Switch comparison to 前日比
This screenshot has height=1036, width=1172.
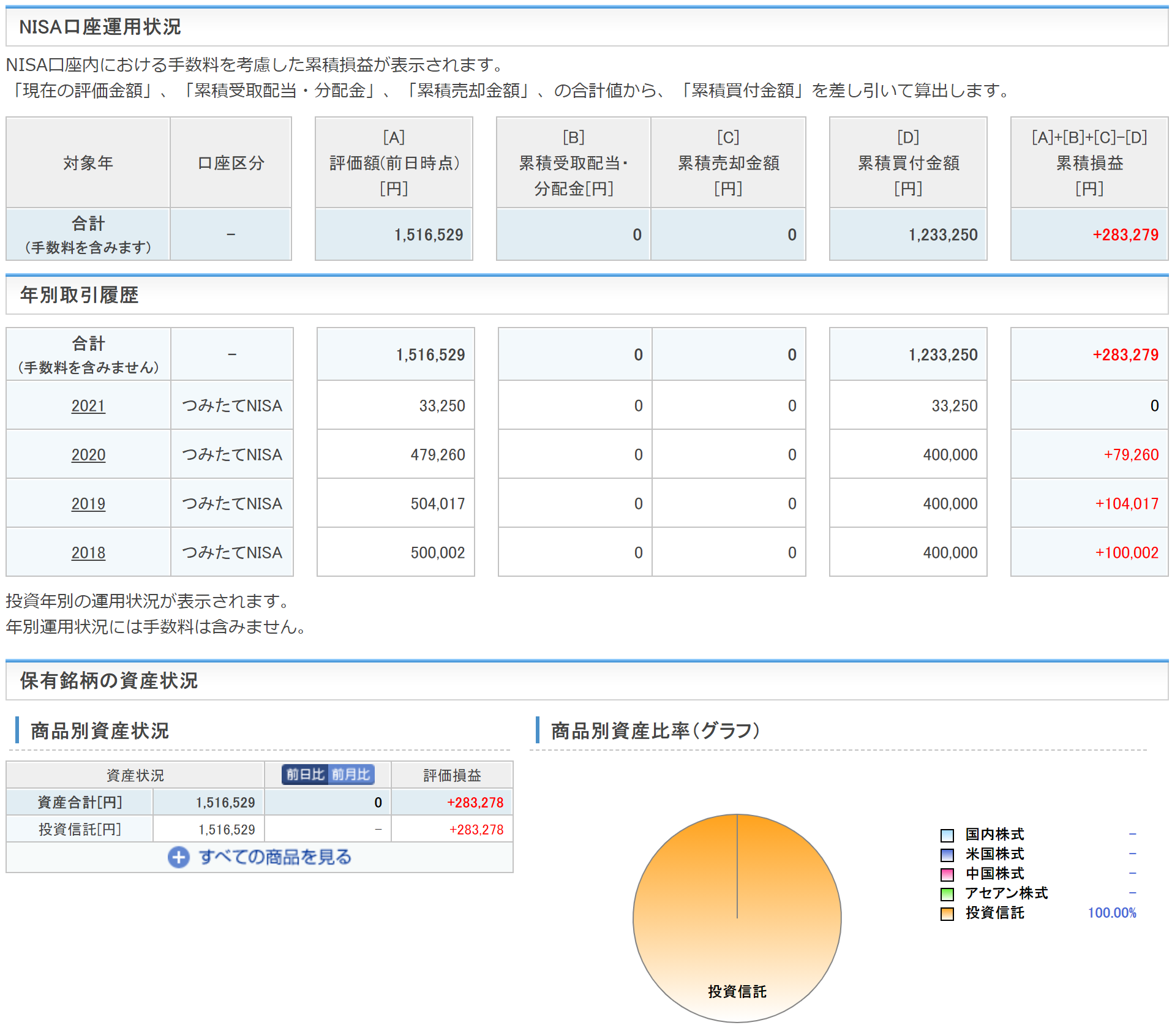pyautogui.click(x=305, y=775)
